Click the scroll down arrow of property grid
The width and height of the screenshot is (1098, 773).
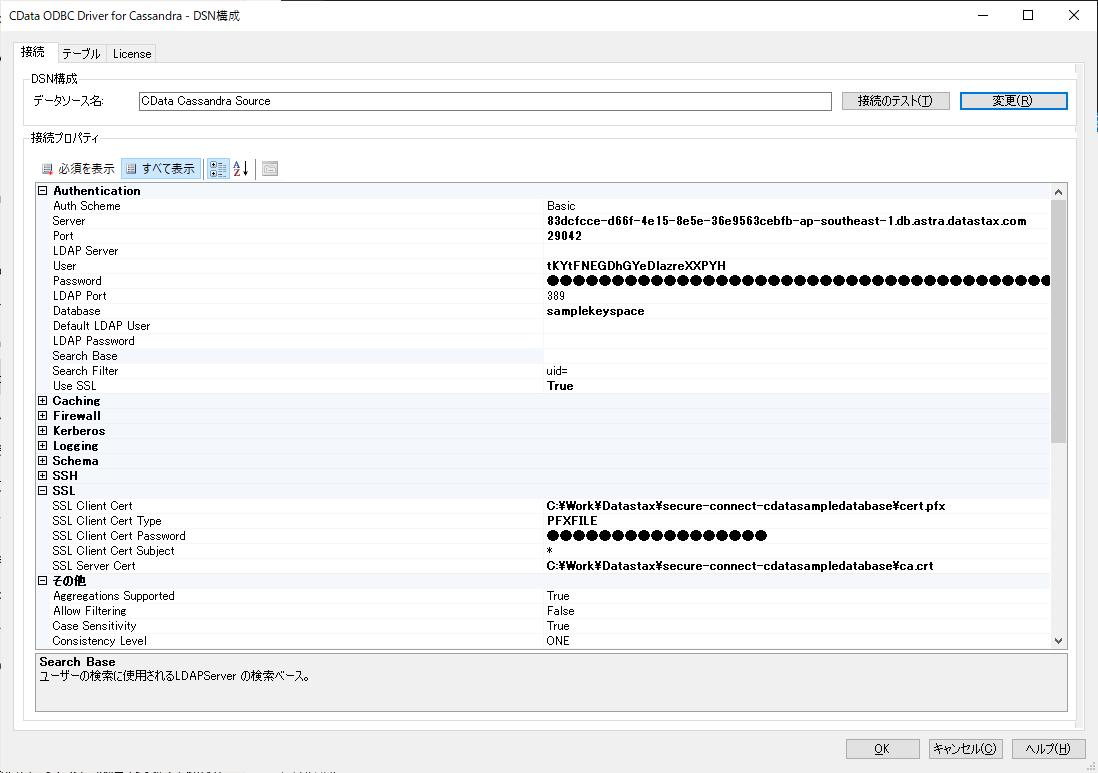point(1058,641)
